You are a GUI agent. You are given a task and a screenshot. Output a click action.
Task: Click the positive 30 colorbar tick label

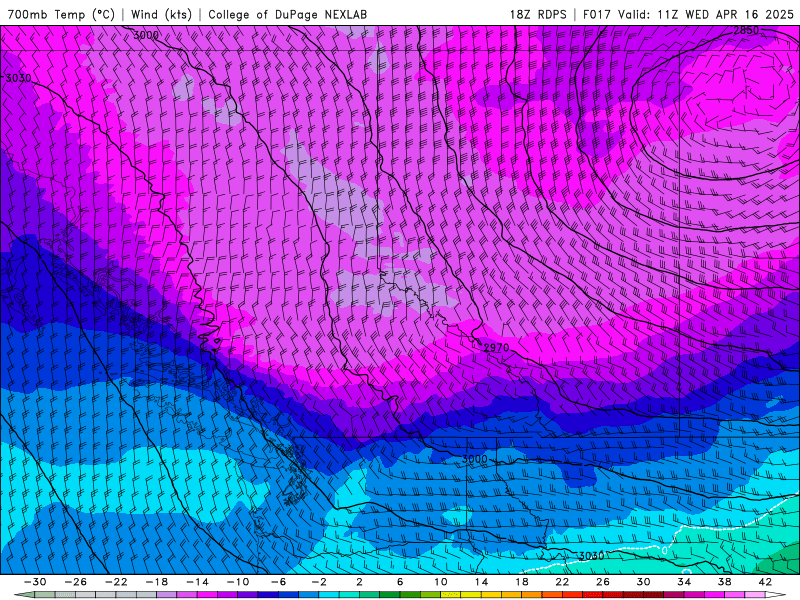click(x=643, y=582)
